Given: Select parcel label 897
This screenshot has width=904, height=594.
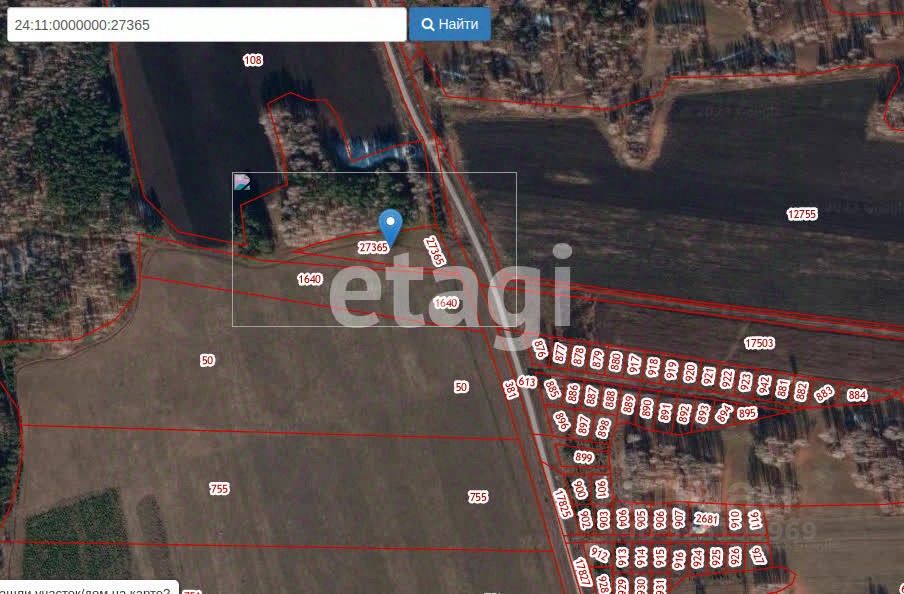Looking at the screenshot, I should pyautogui.click(x=583, y=426).
